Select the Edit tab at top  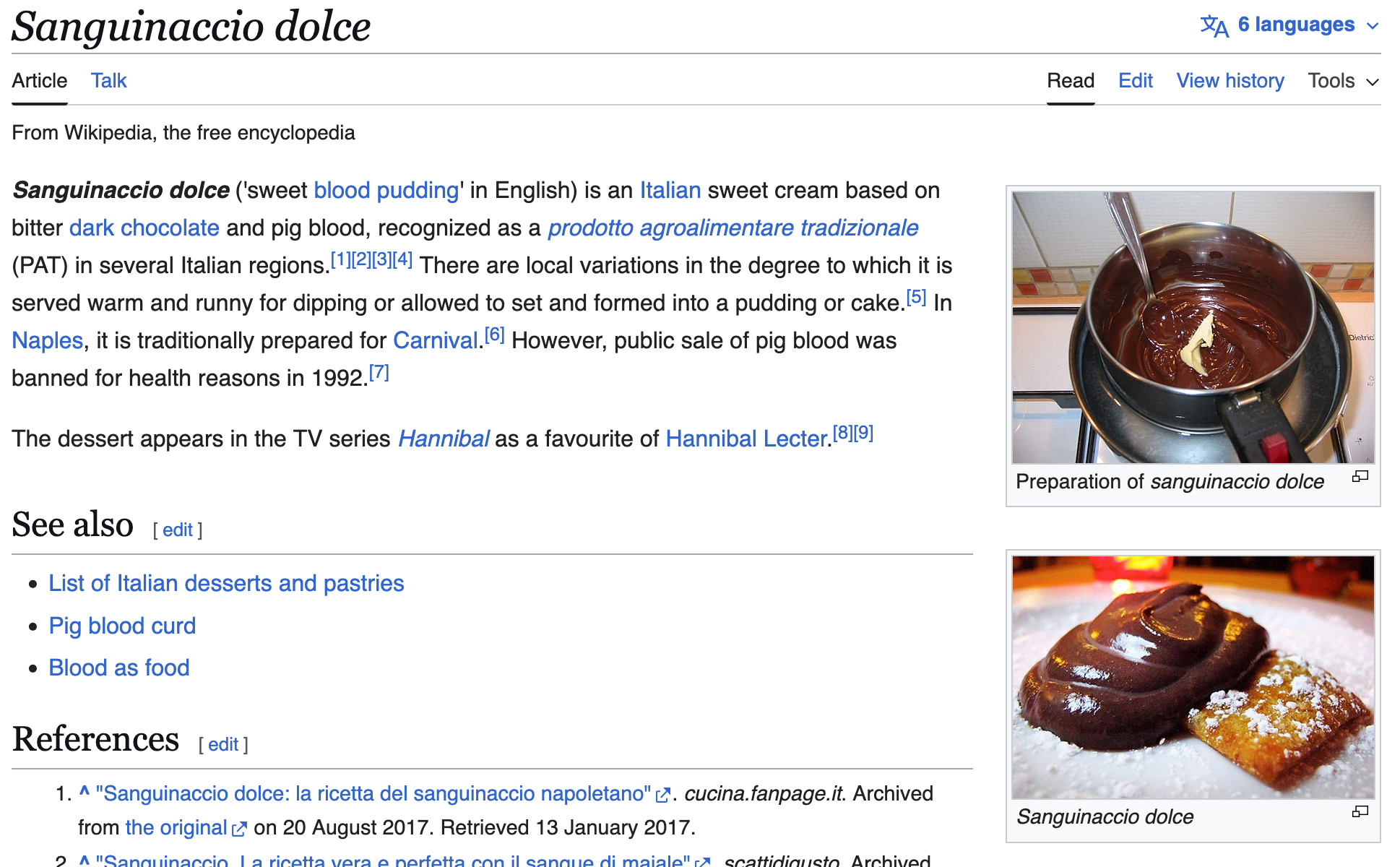click(1135, 81)
